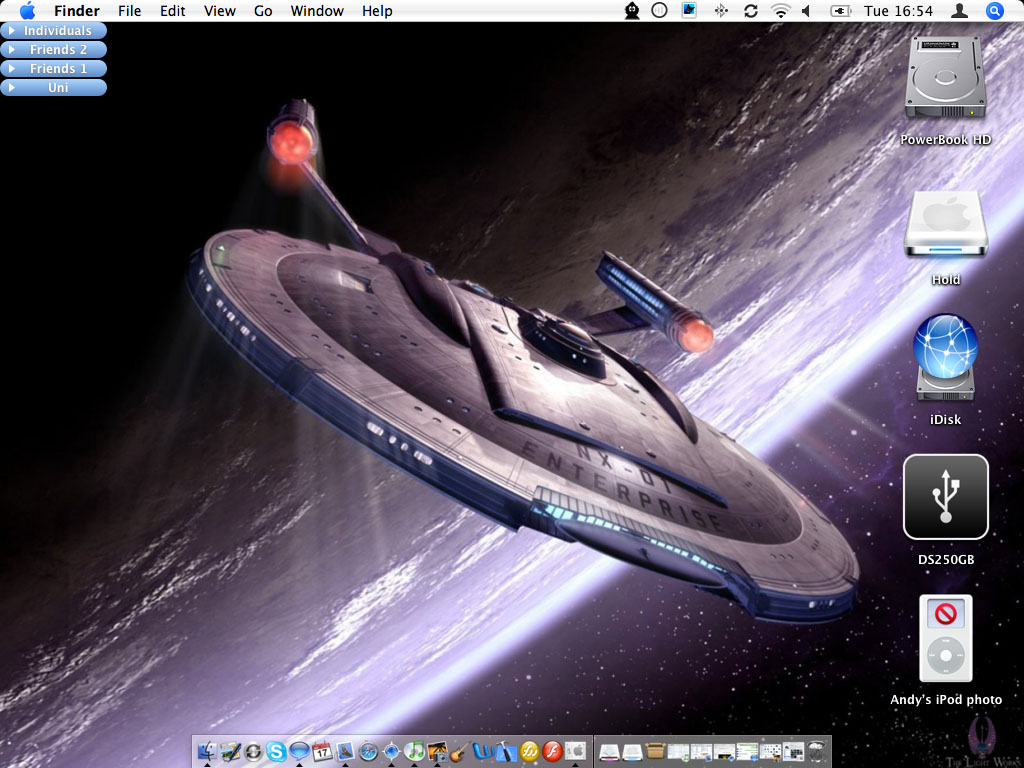Launch iTunes from the Dock

click(414, 751)
